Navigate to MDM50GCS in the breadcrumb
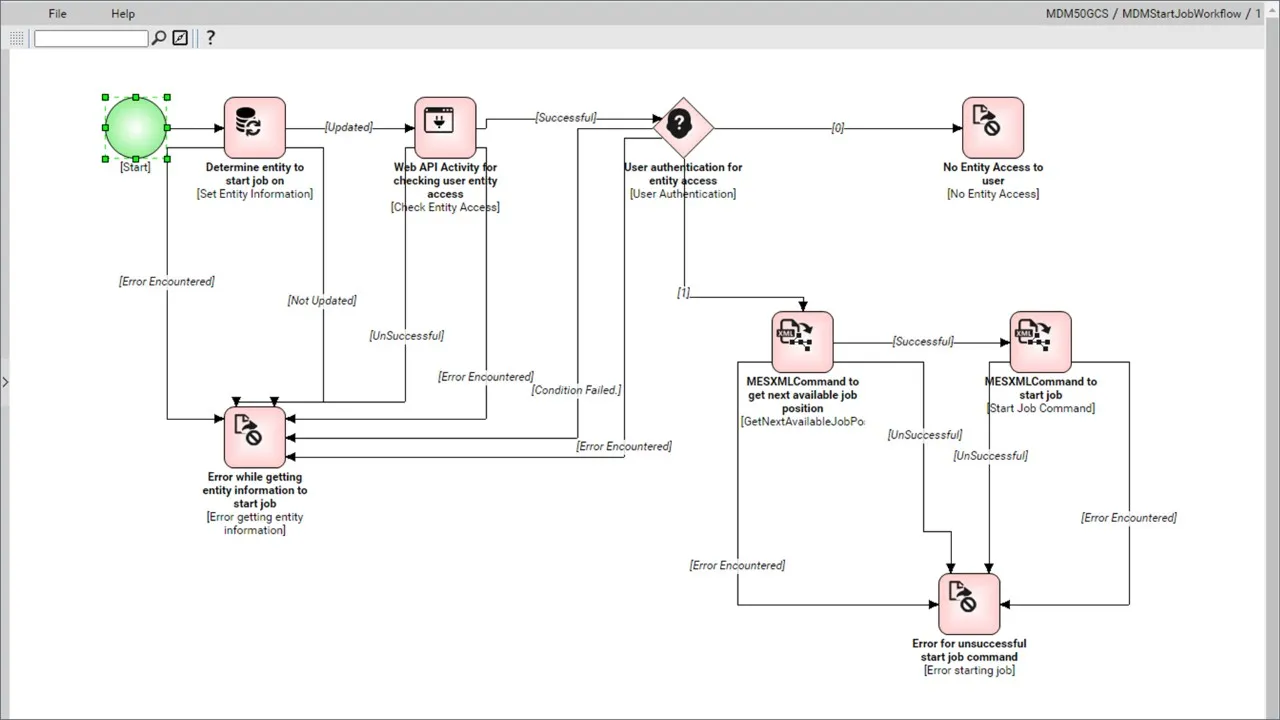Image resolution: width=1280 pixels, height=720 pixels. [x=1074, y=13]
